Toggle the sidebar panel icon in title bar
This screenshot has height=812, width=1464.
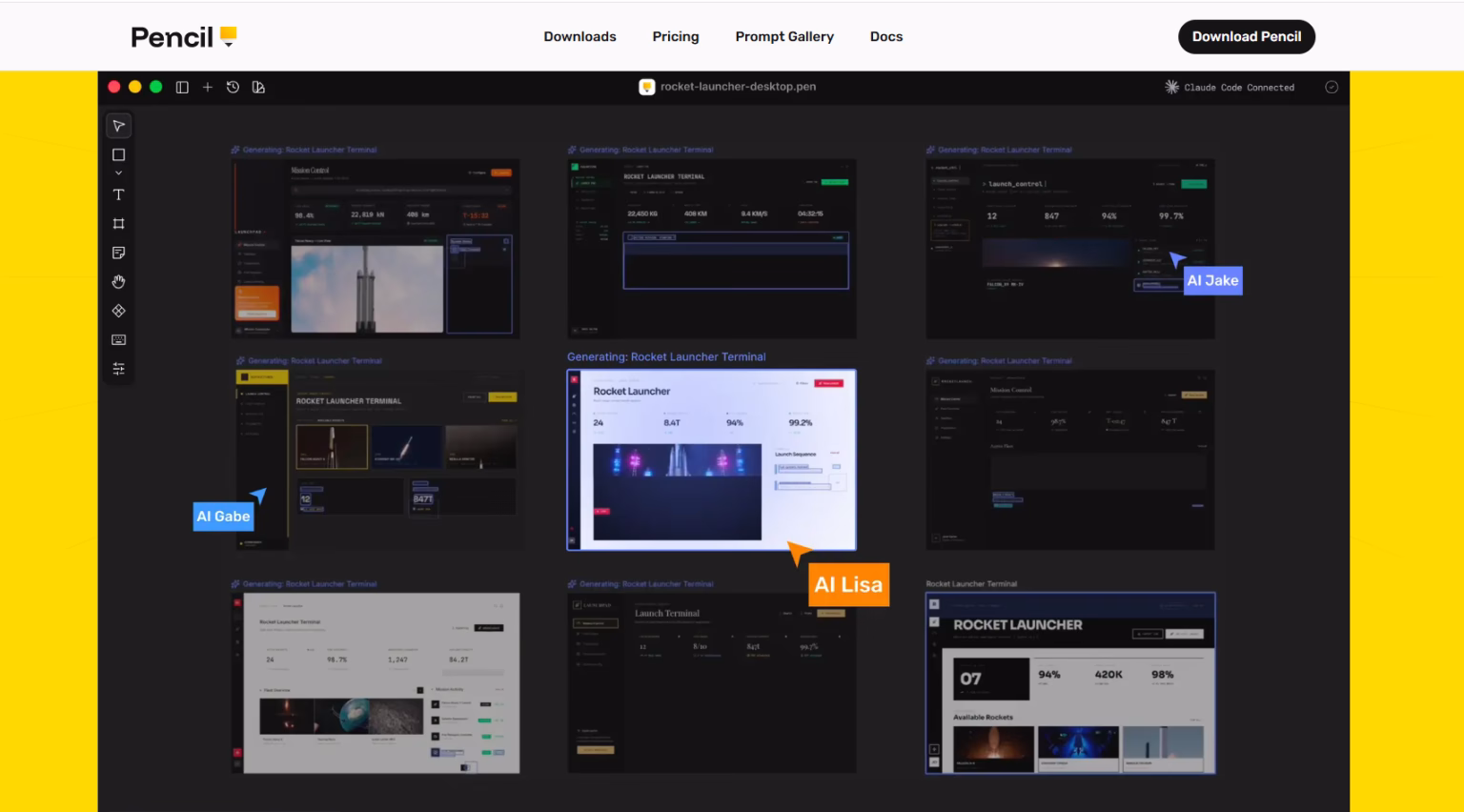tap(182, 87)
